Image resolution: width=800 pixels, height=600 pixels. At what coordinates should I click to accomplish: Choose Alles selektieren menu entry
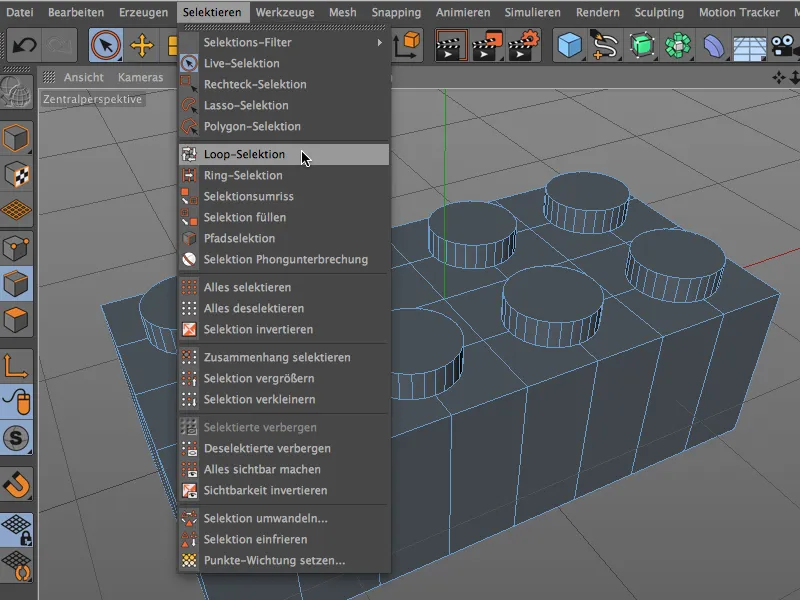click(x=284, y=287)
